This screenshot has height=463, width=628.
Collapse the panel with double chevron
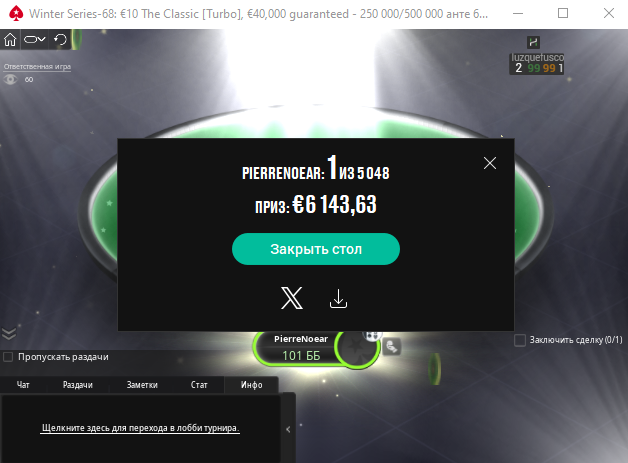[x=9, y=333]
